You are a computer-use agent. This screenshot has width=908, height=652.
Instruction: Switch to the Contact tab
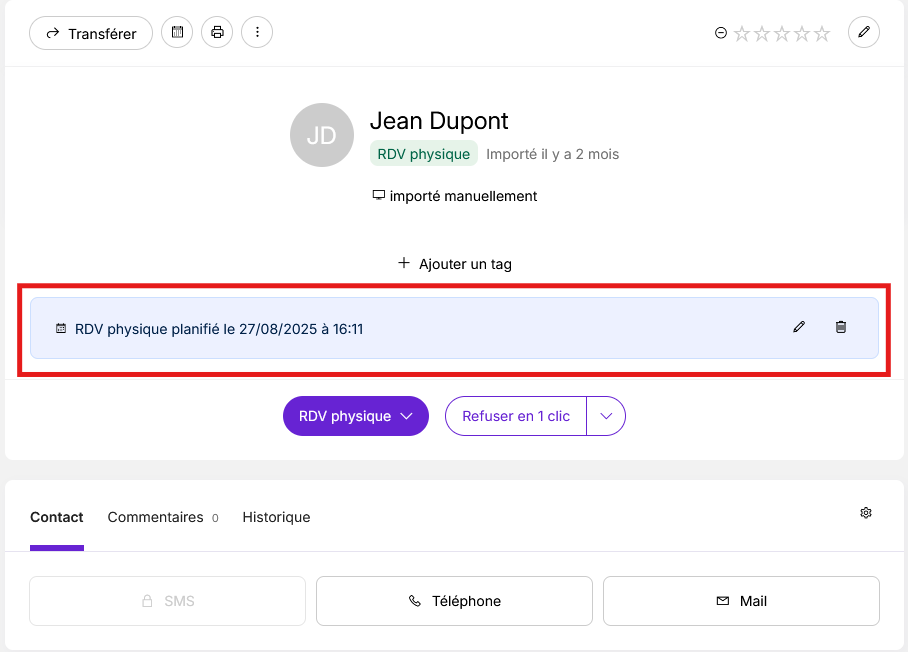57,517
